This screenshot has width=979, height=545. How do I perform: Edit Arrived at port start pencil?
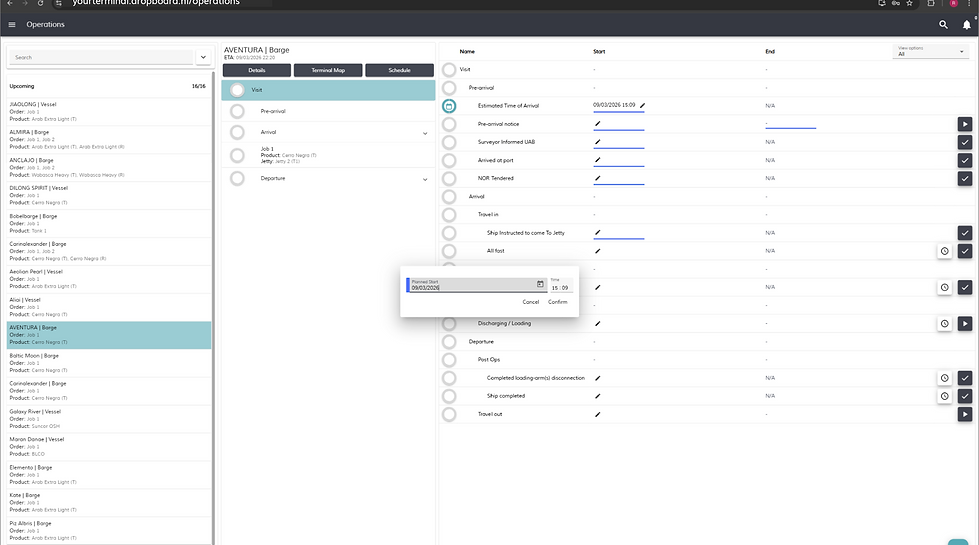[598, 160]
